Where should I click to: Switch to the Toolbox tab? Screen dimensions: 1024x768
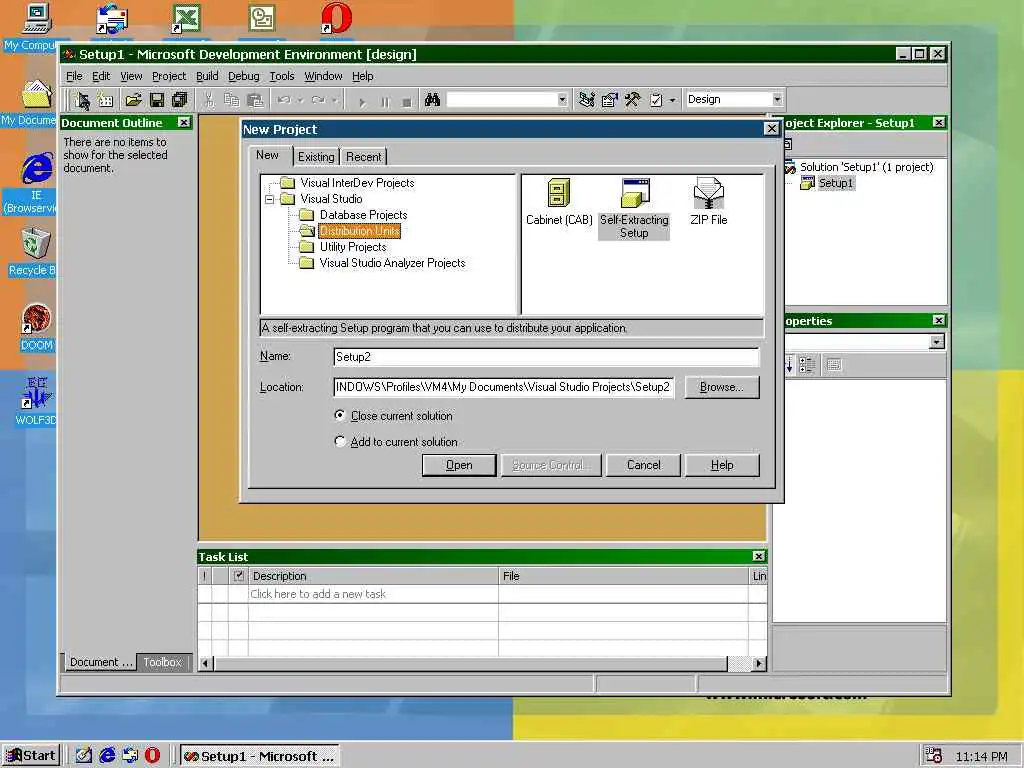[163, 662]
